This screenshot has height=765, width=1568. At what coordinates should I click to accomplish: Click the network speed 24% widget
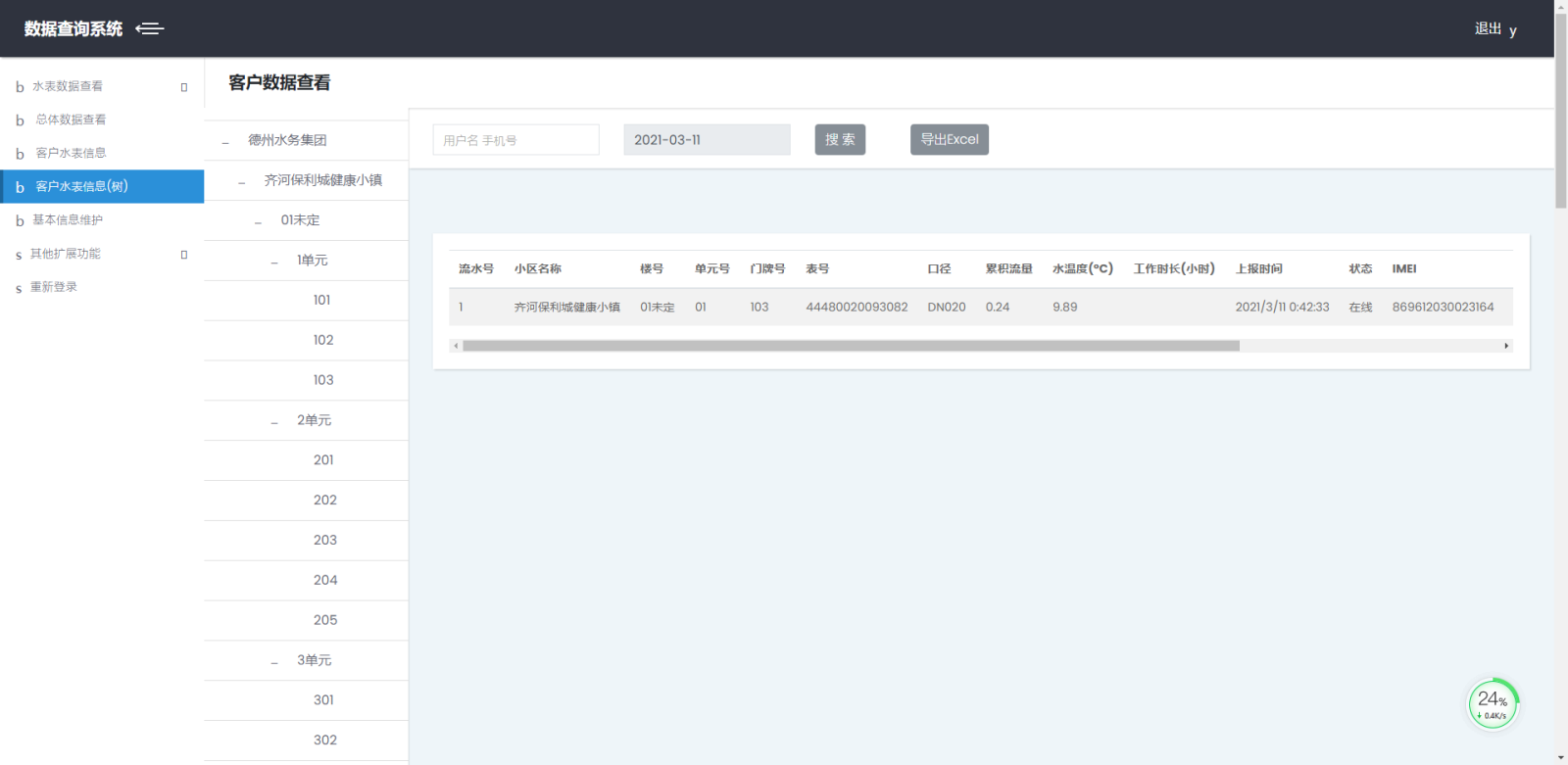(x=1492, y=704)
